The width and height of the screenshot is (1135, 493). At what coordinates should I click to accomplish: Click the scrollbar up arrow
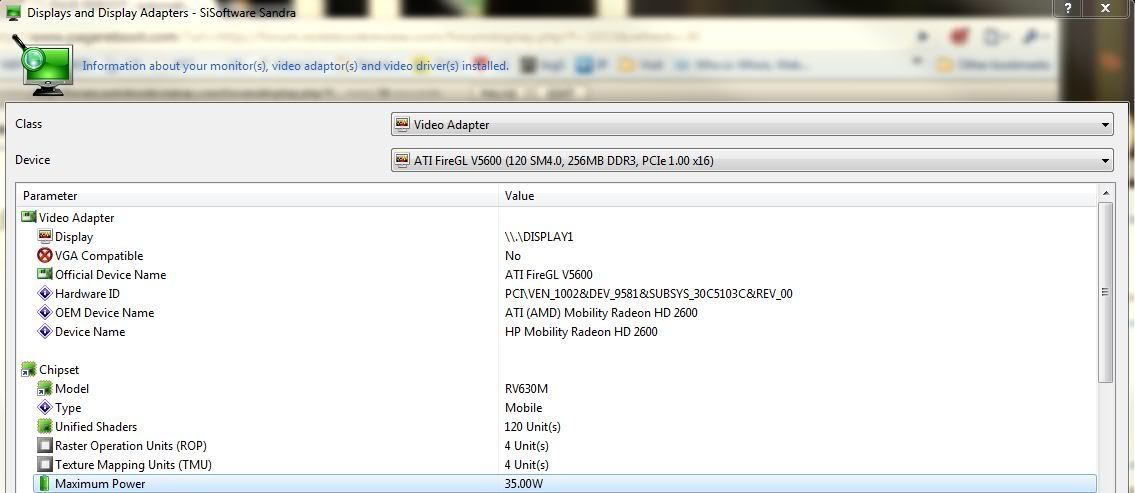[x=1105, y=193]
